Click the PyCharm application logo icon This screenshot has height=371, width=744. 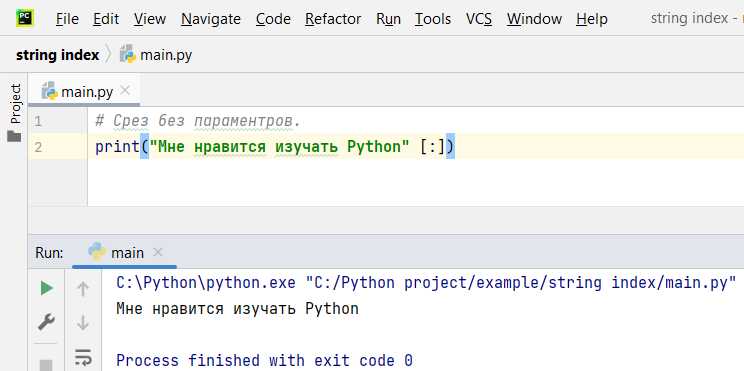[x=24, y=18]
